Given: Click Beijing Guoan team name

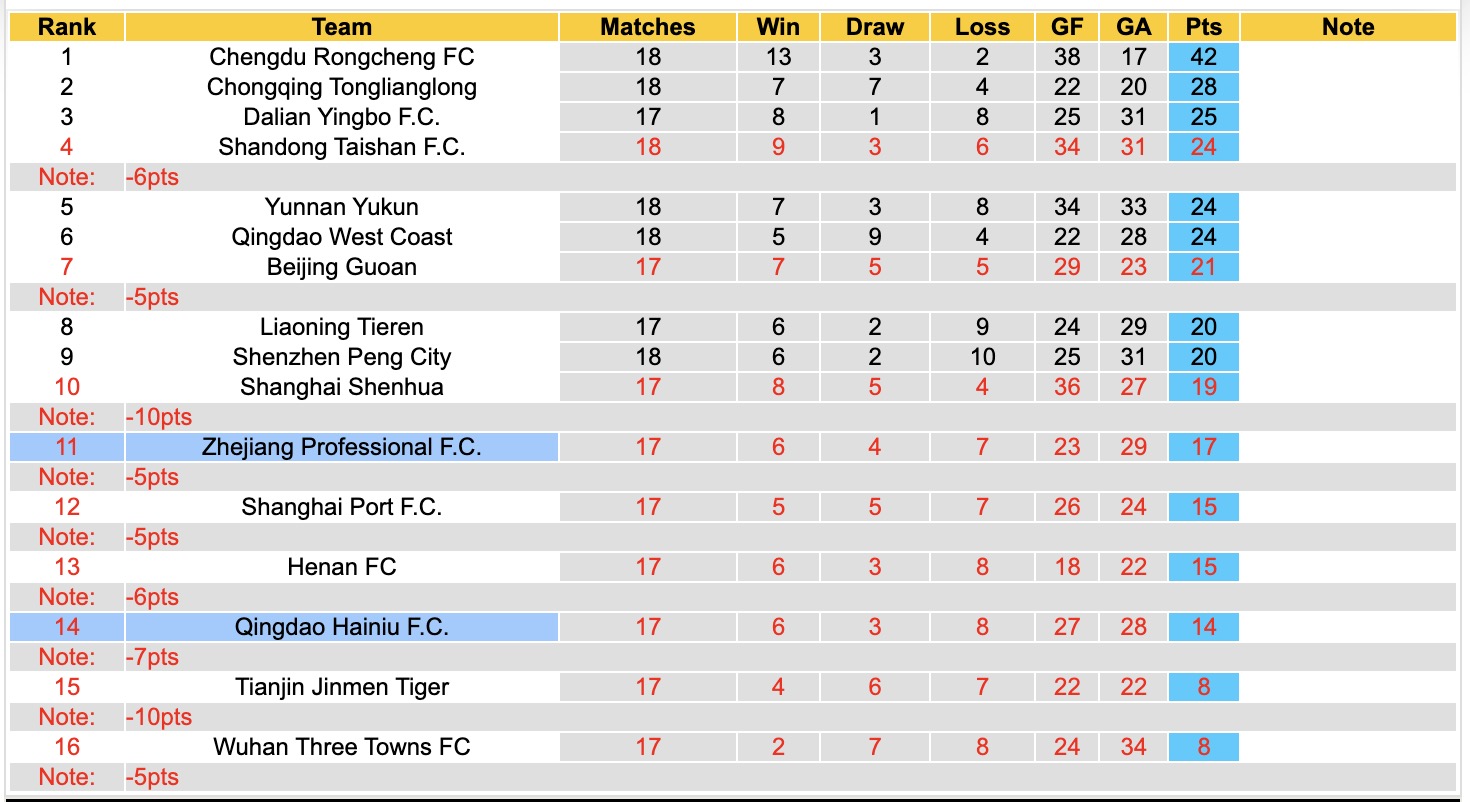Looking at the screenshot, I should coord(342,267).
